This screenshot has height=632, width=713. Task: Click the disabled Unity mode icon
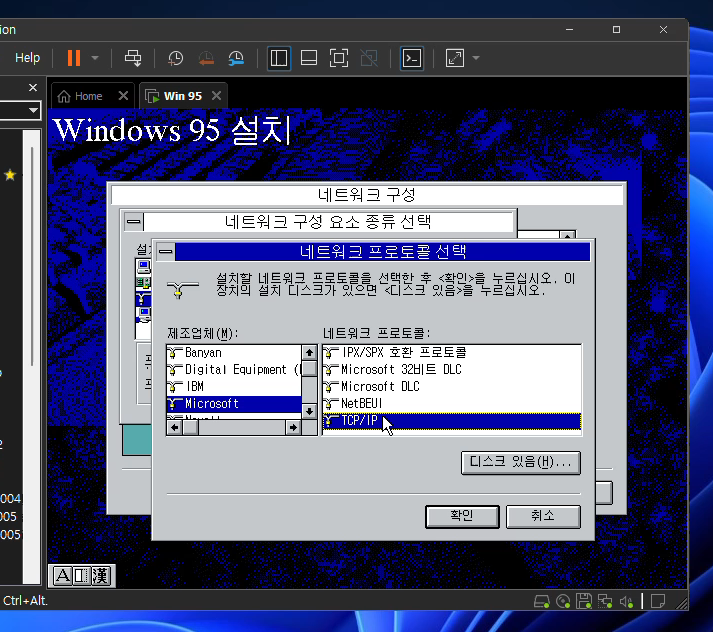point(369,58)
